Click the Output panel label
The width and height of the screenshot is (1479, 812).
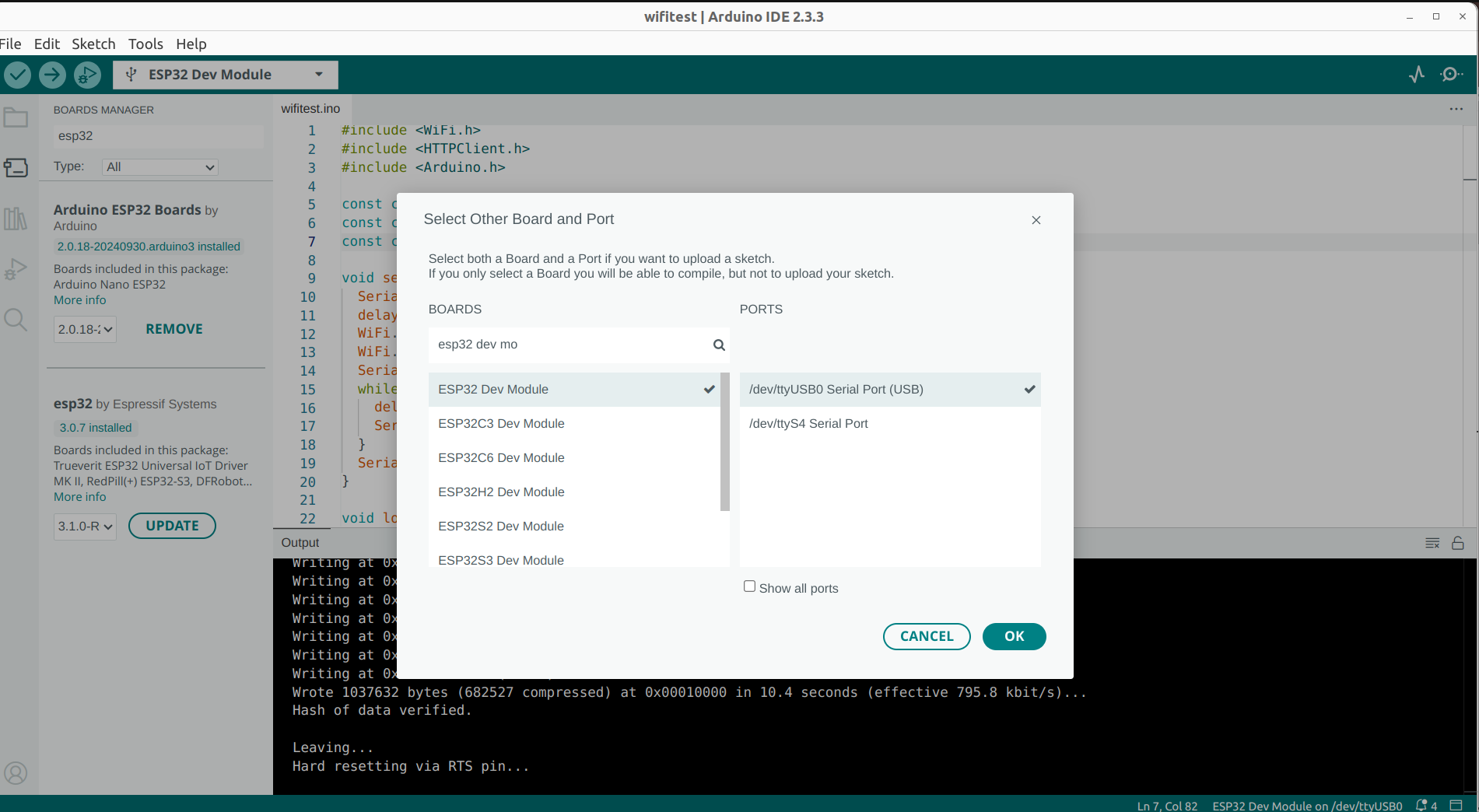(300, 543)
